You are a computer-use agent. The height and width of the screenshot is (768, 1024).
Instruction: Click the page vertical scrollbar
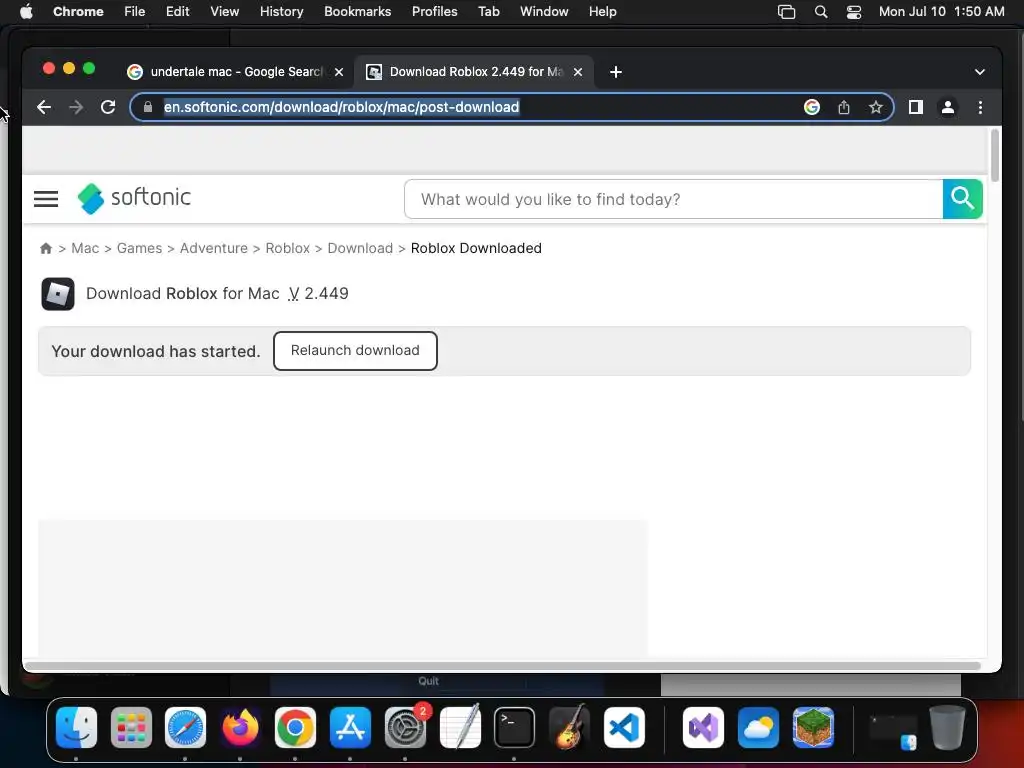[x=995, y=155]
